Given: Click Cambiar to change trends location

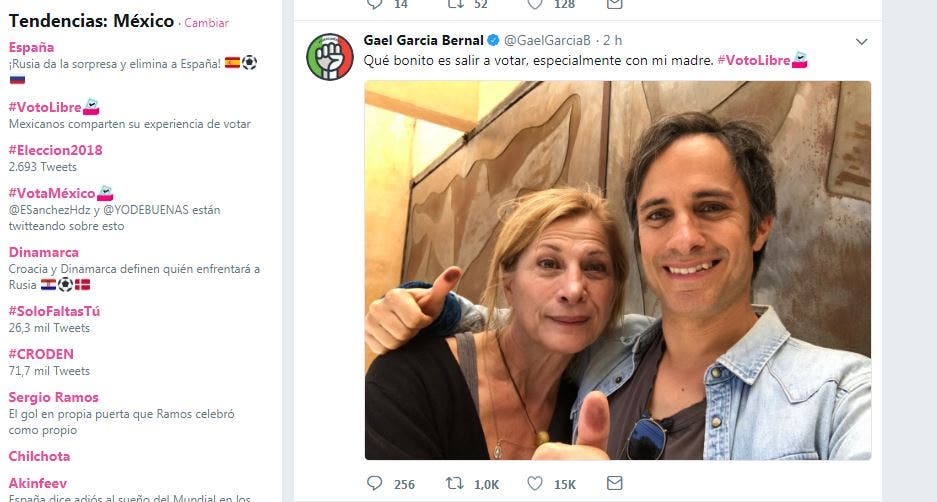Looking at the screenshot, I should tap(205, 23).
